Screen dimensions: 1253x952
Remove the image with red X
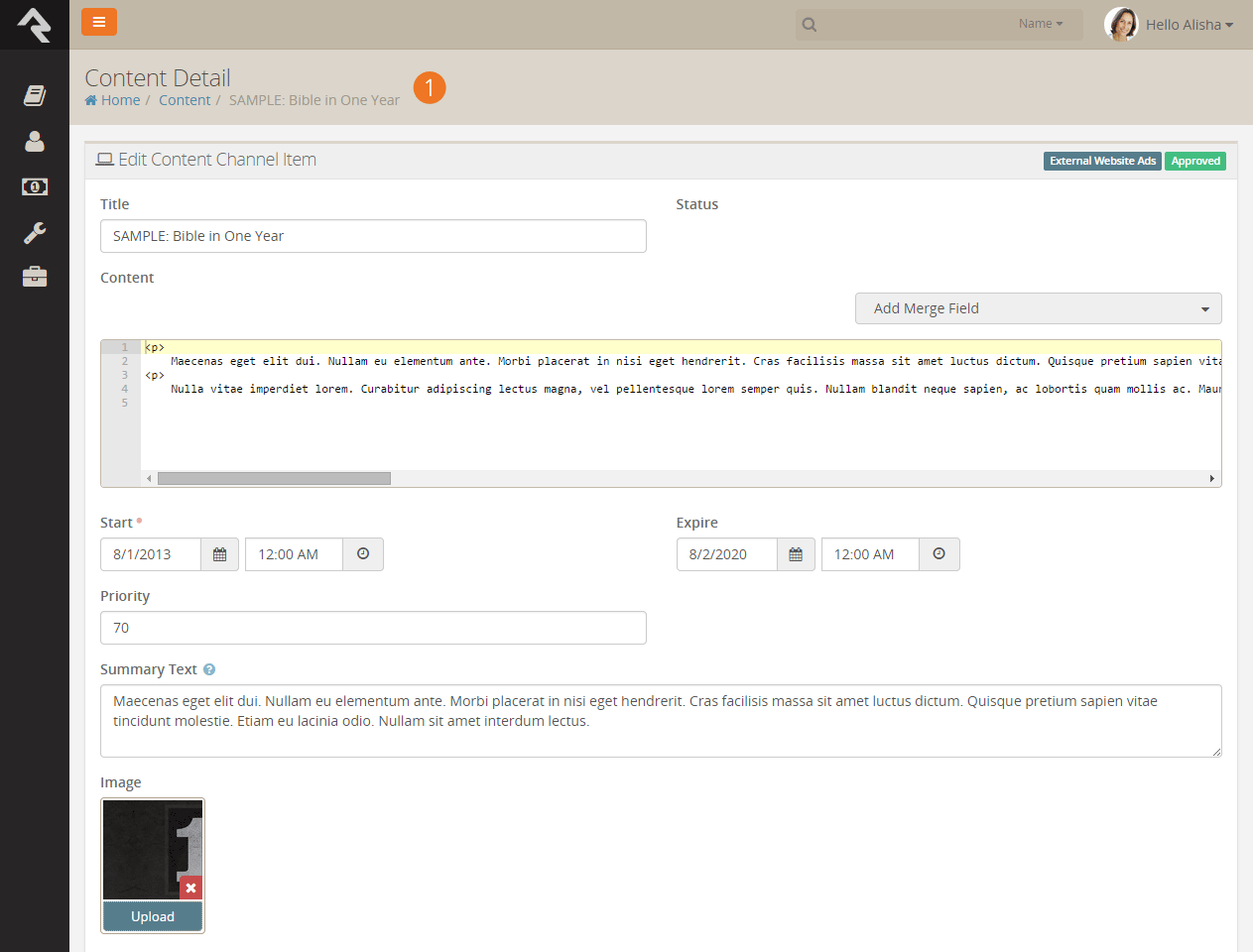point(190,888)
